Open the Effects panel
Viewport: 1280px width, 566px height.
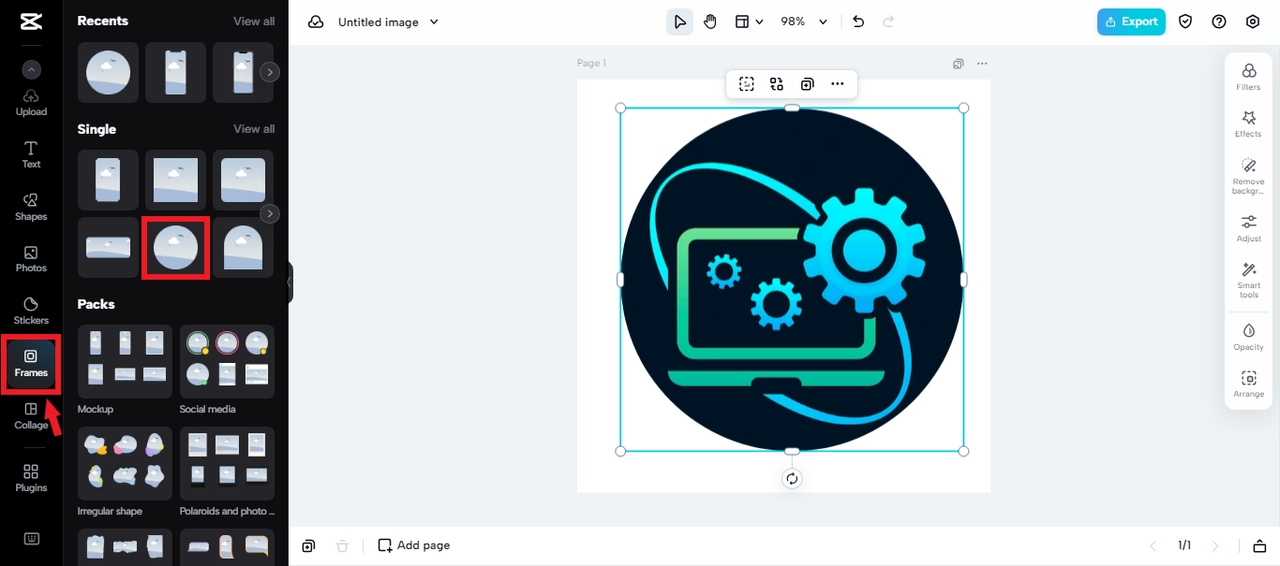pos(1248,124)
